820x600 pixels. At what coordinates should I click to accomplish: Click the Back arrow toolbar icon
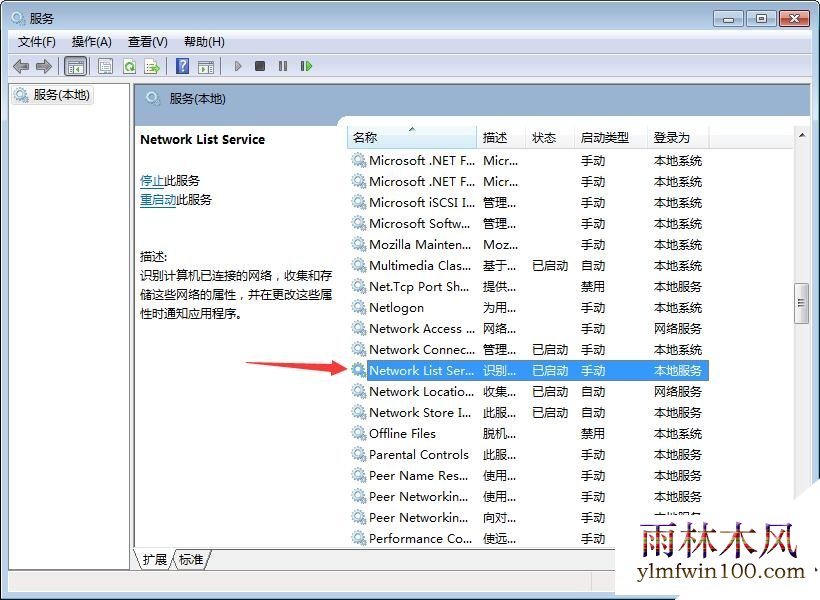tap(21, 66)
